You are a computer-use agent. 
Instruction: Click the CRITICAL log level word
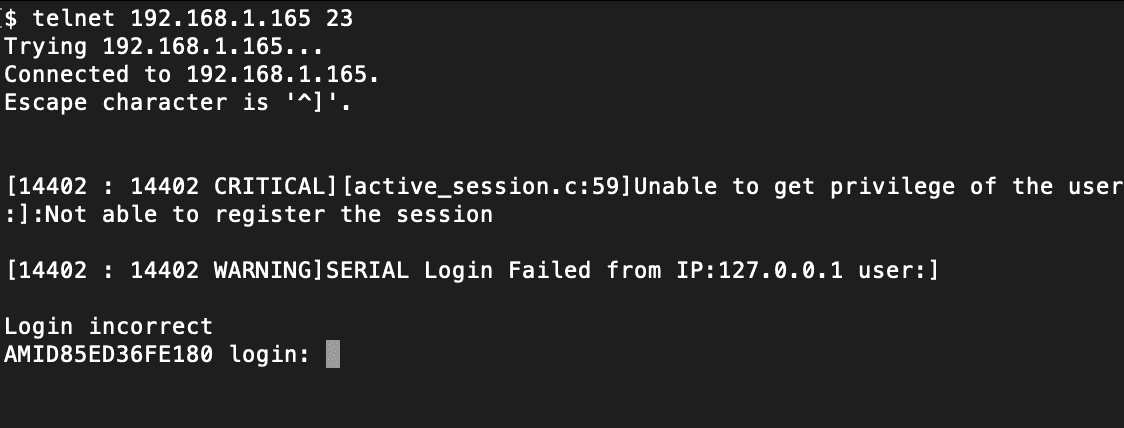click(270, 187)
